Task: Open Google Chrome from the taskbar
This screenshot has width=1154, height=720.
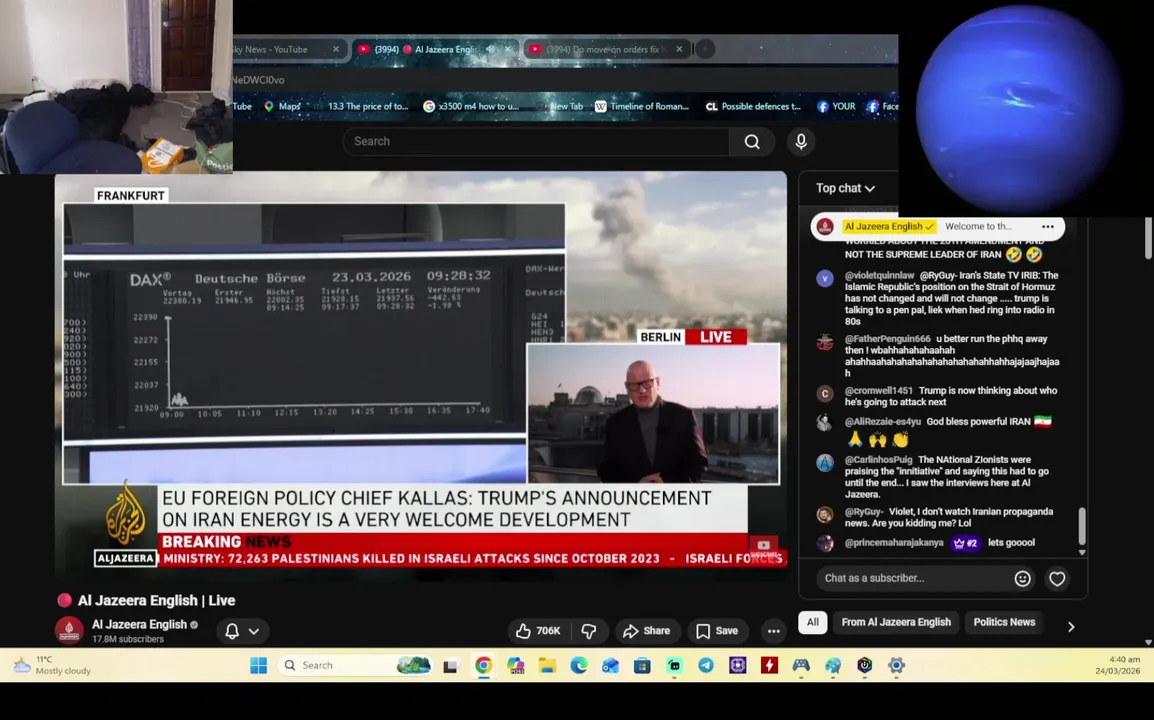Action: pos(483,666)
